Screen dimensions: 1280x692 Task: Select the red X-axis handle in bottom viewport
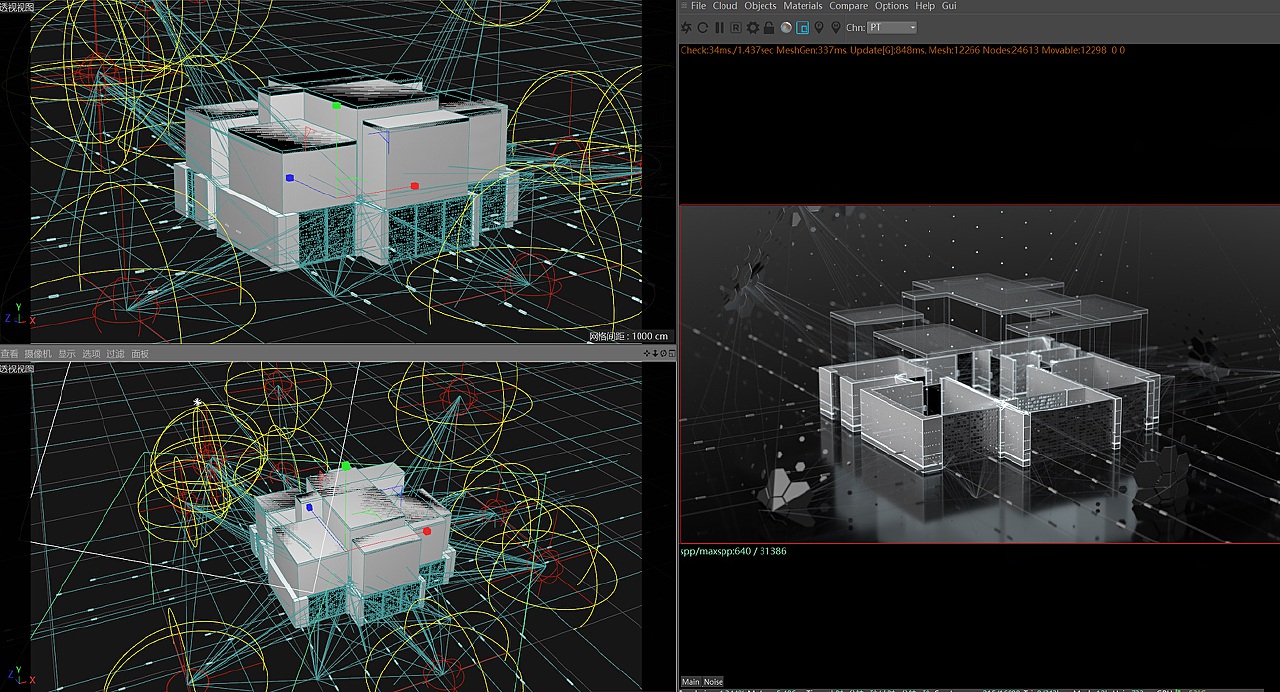(427, 531)
